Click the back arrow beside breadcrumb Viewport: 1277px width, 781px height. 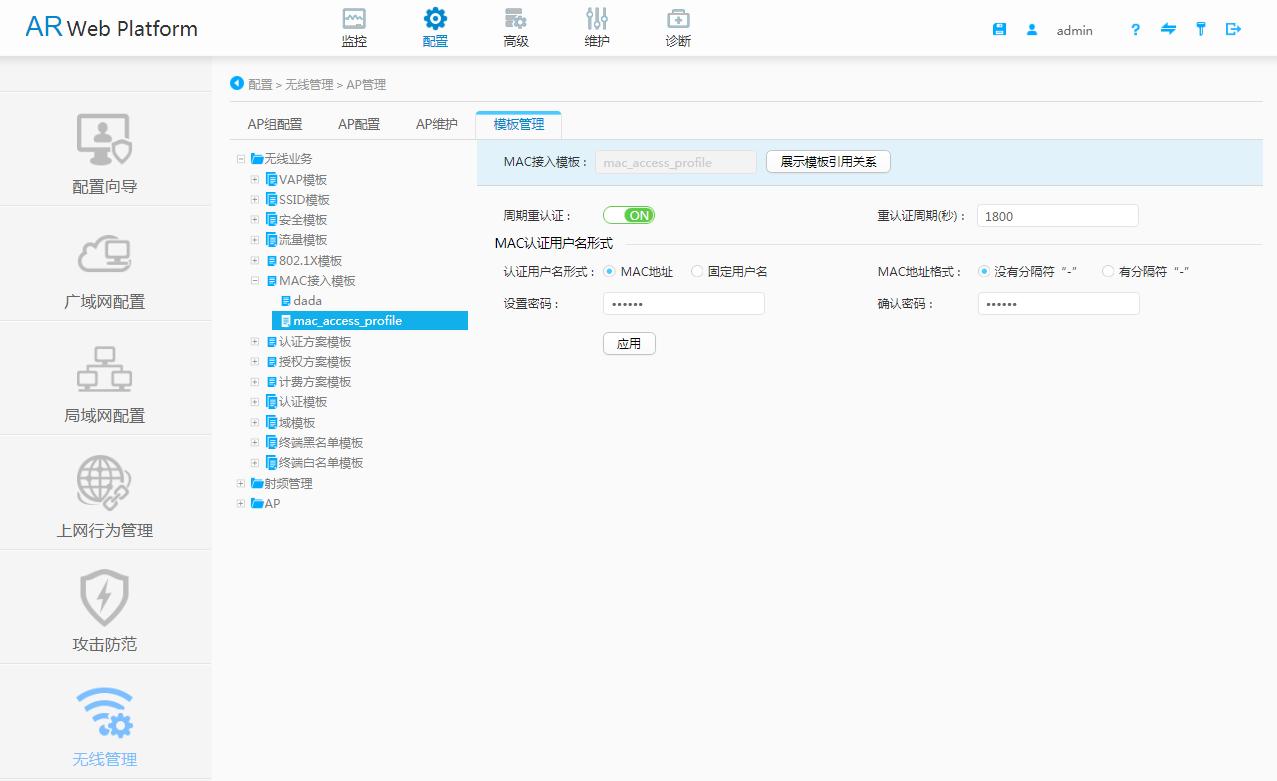click(237, 83)
